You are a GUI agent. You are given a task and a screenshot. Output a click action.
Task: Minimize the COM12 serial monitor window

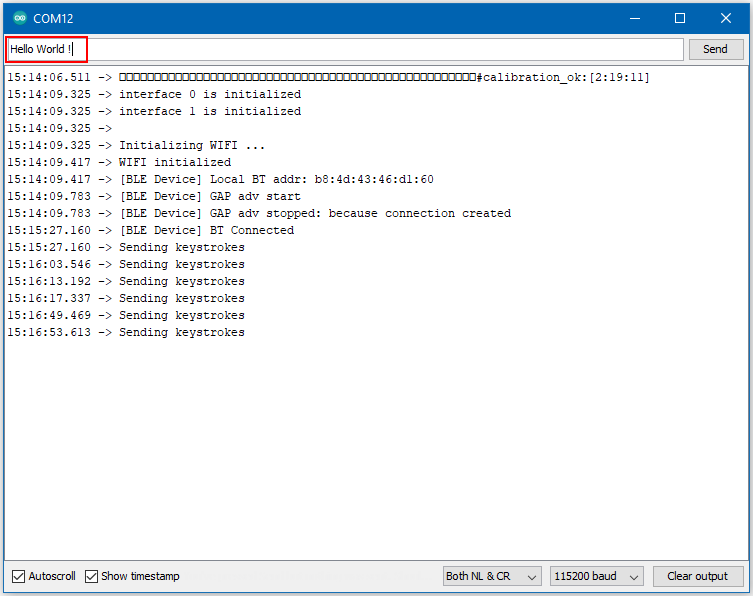(x=633, y=18)
